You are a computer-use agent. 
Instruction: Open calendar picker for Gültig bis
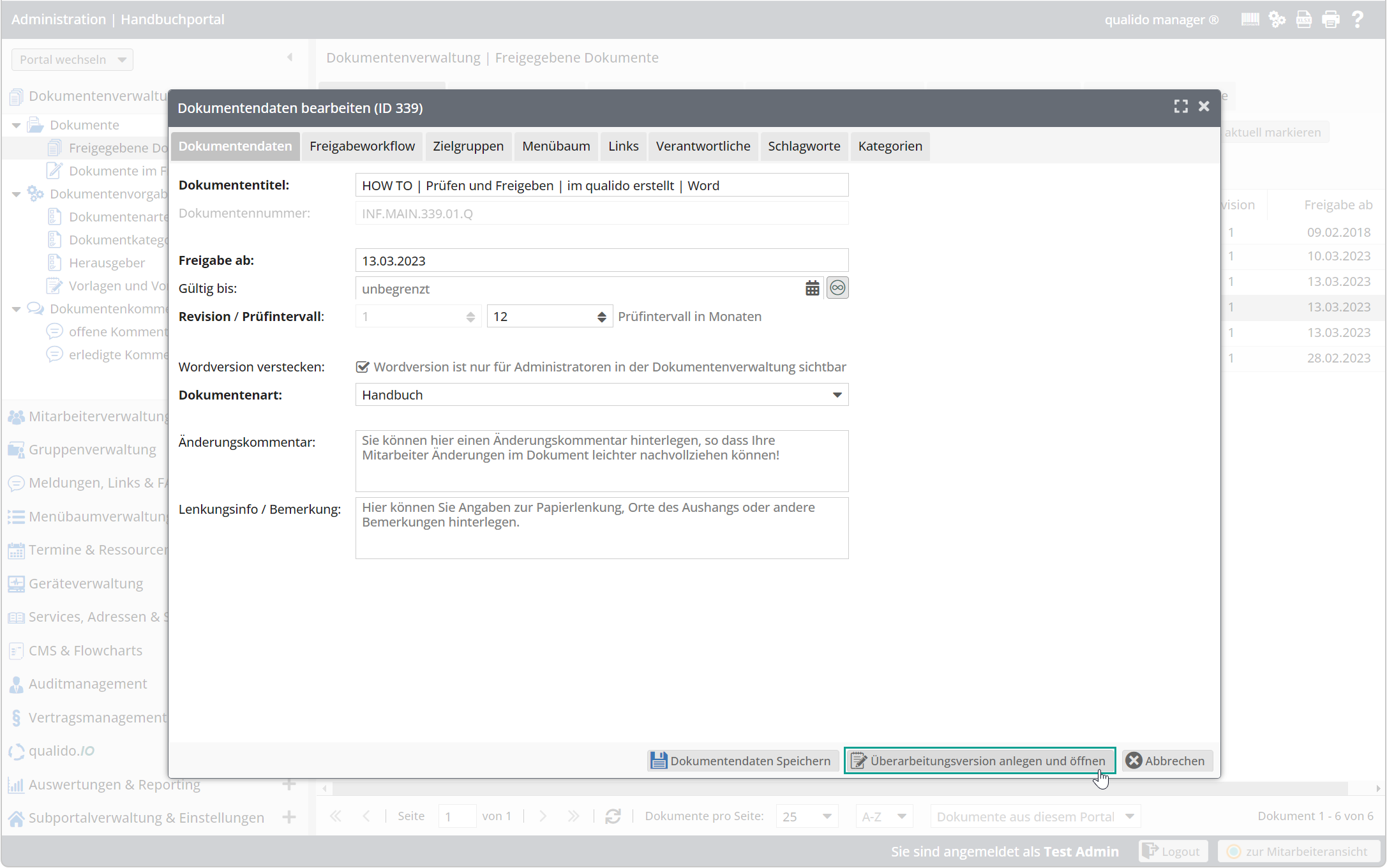pyautogui.click(x=812, y=288)
